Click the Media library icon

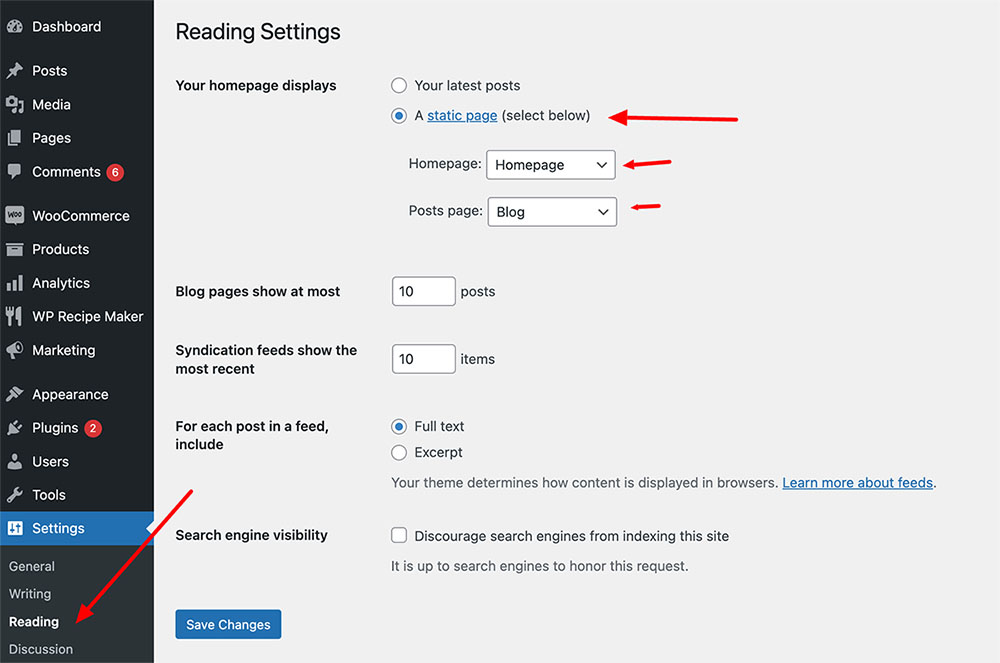(15, 105)
